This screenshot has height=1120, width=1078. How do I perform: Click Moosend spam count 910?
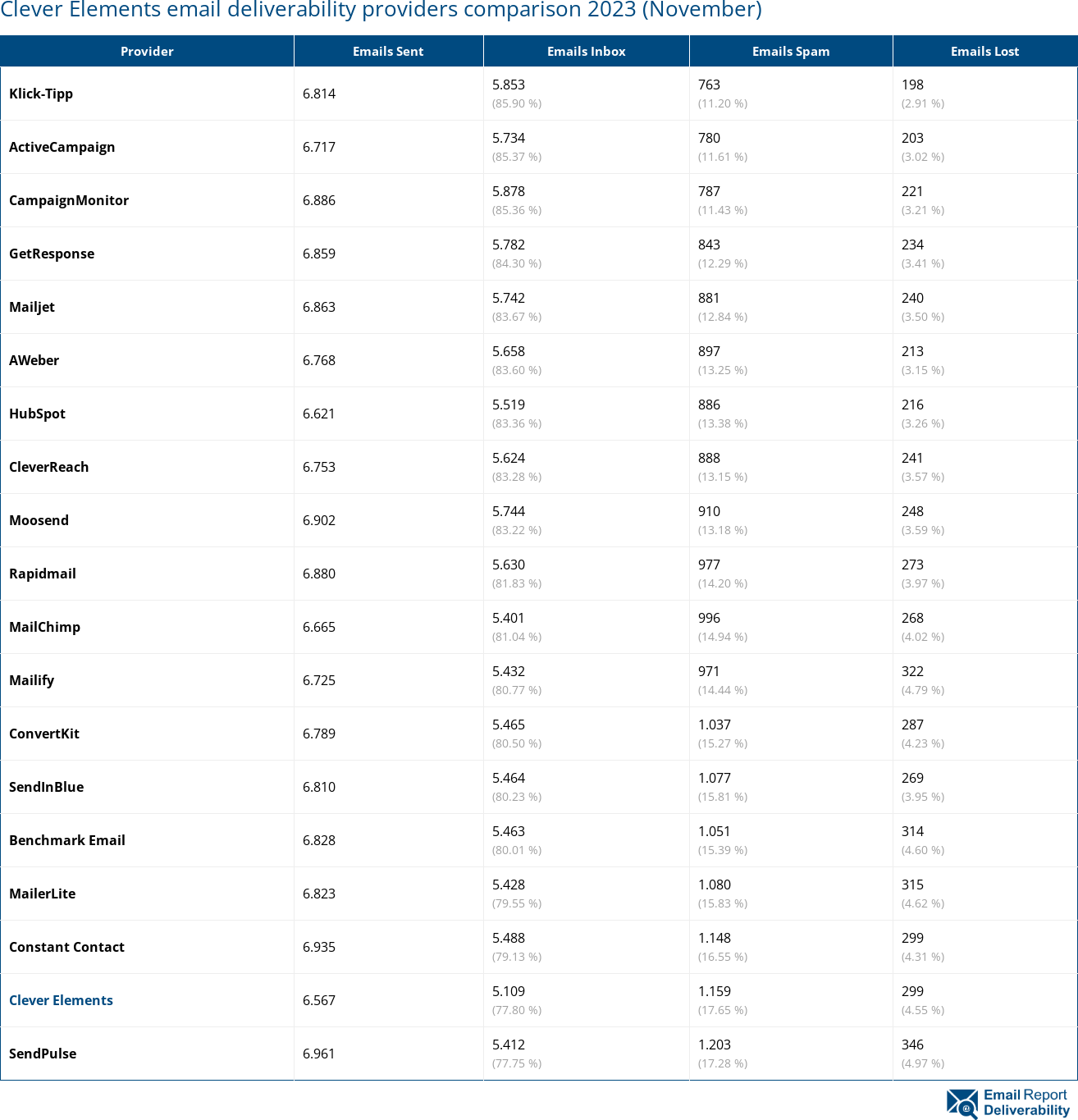710,511
